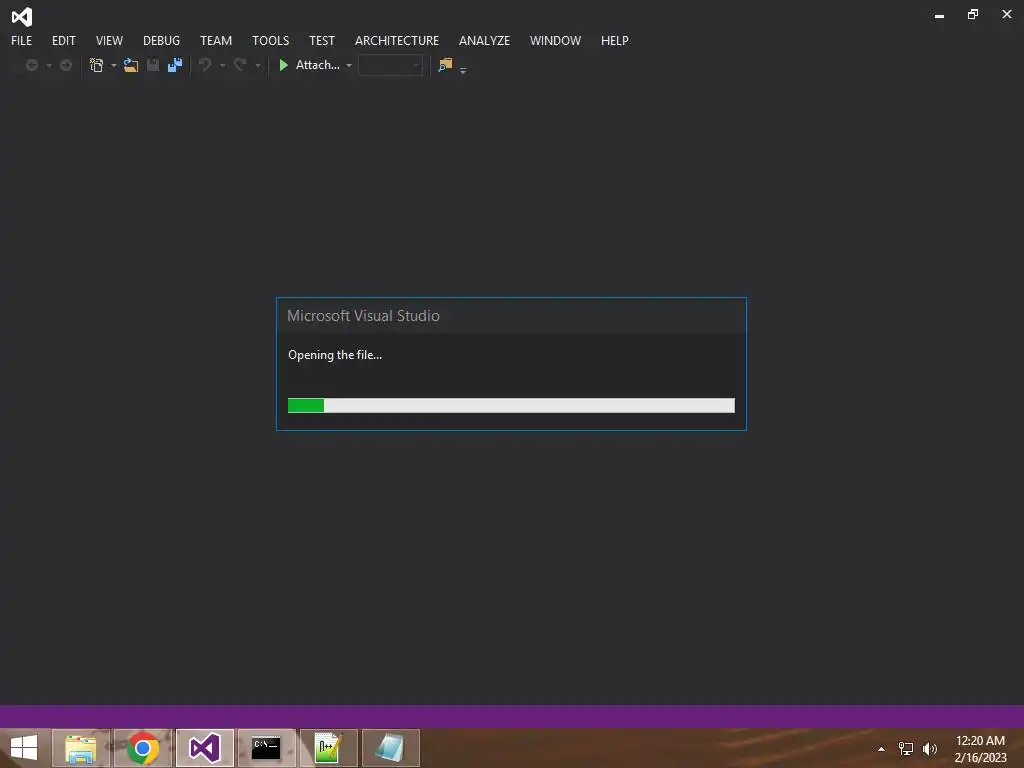Screen dimensions: 1024x768
Task: Open the Windows Start button
Action: (x=24, y=748)
